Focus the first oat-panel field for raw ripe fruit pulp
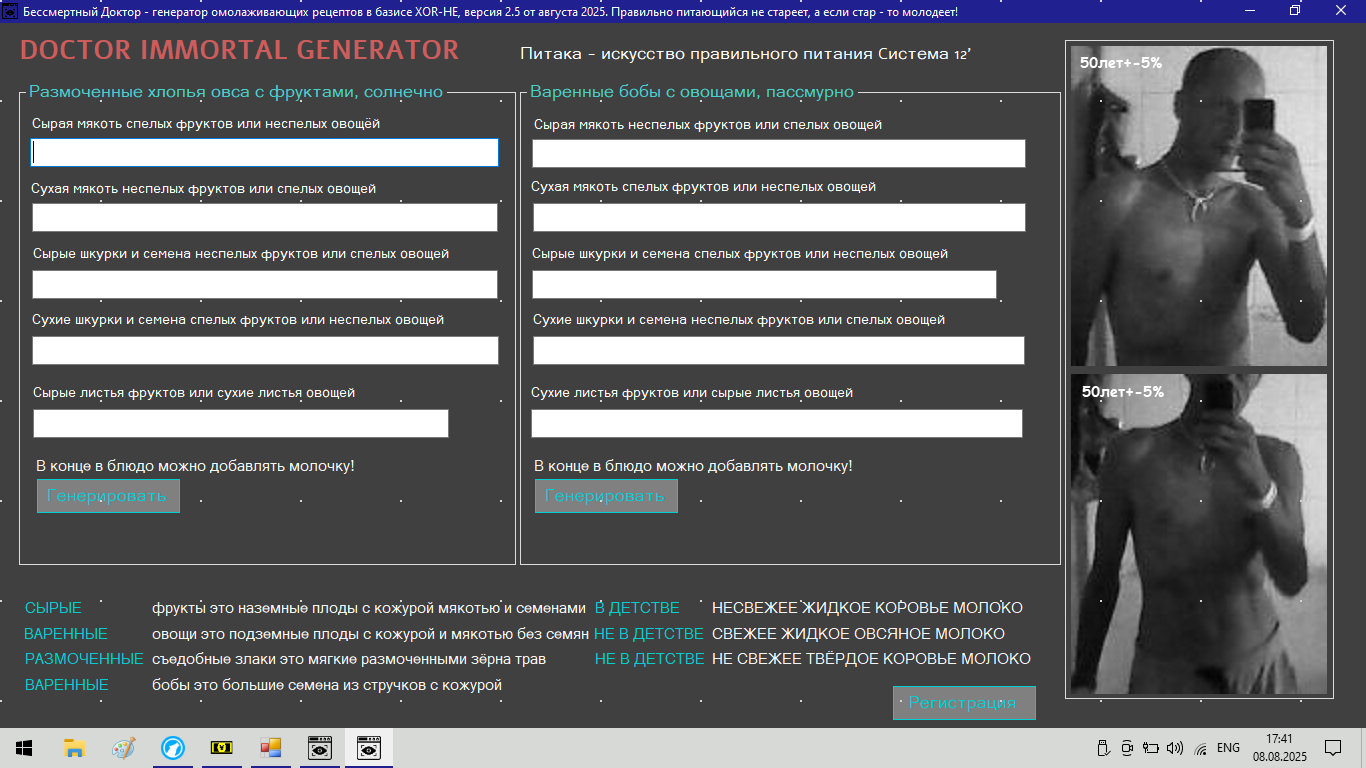Image resolution: width=1366 pixels, height=768 pixels. coord(265,152)
